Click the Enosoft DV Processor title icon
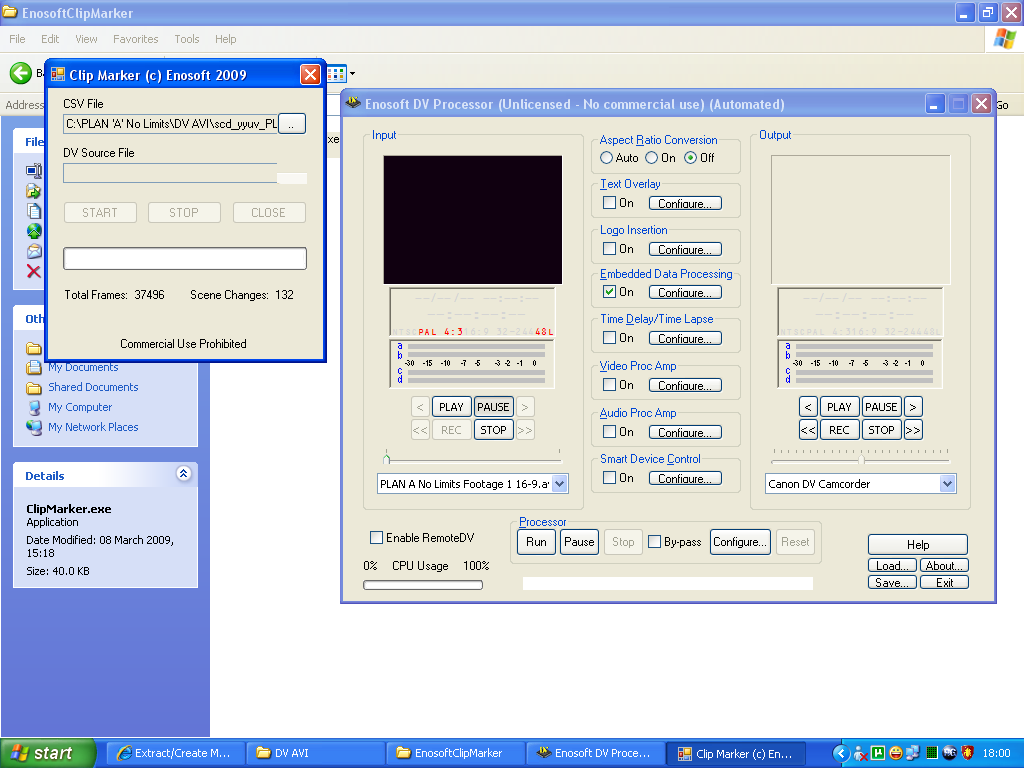This screenshot has height=768, width=1024. [353, 103]
